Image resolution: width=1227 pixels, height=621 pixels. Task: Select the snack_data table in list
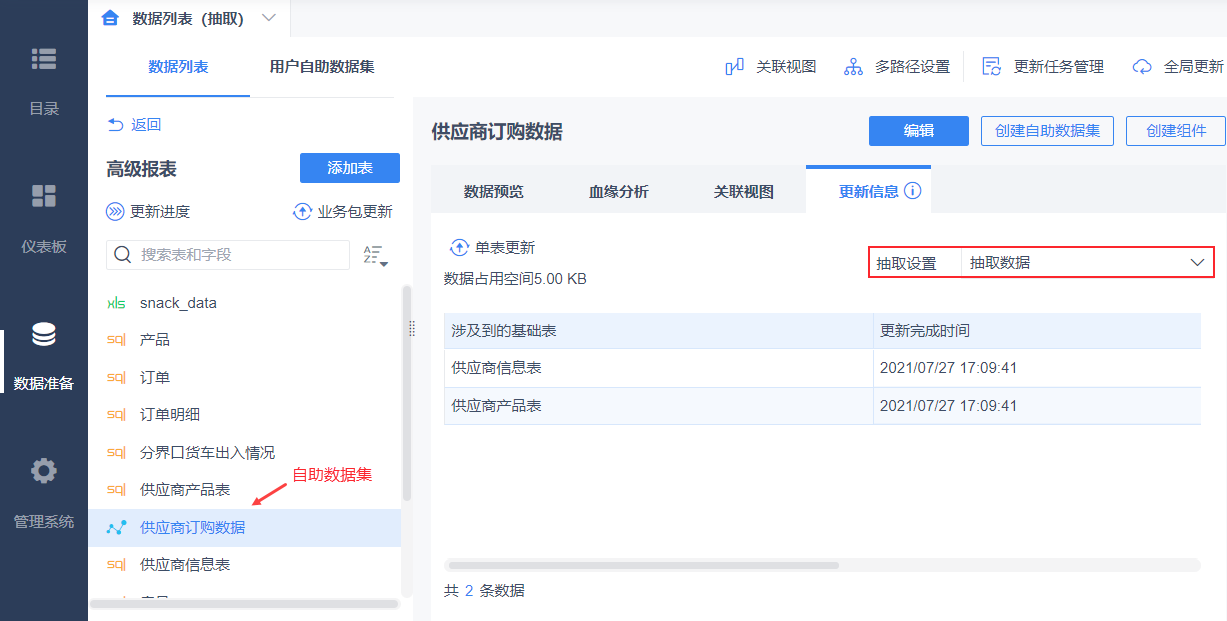[178, 303]
